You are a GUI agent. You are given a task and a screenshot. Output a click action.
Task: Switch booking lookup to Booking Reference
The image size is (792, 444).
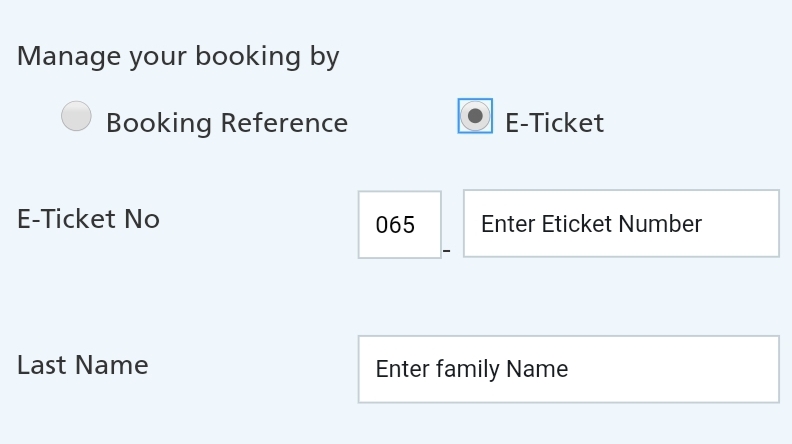pos(76,117)
